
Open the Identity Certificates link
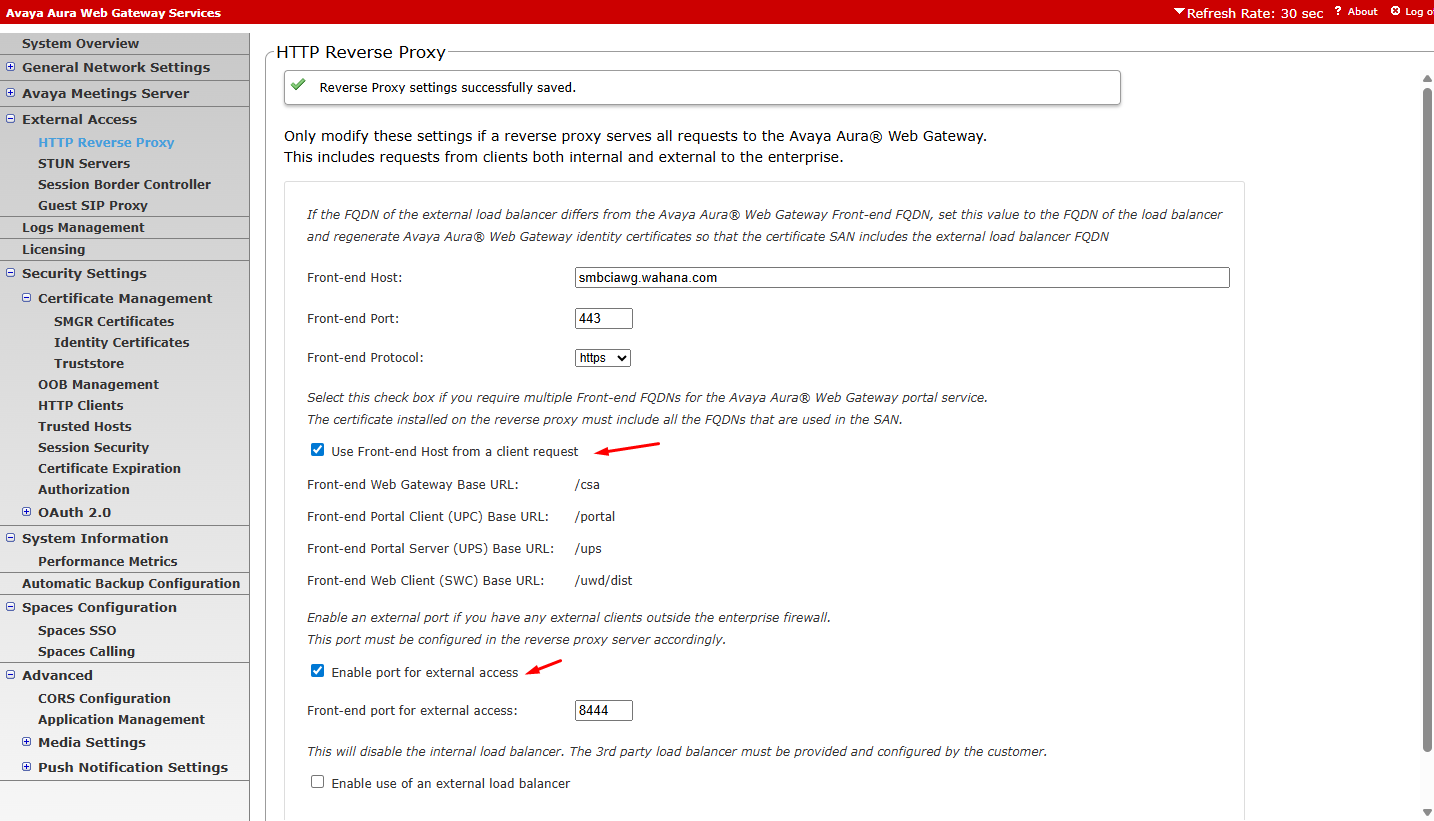click(x=121, y=342)
